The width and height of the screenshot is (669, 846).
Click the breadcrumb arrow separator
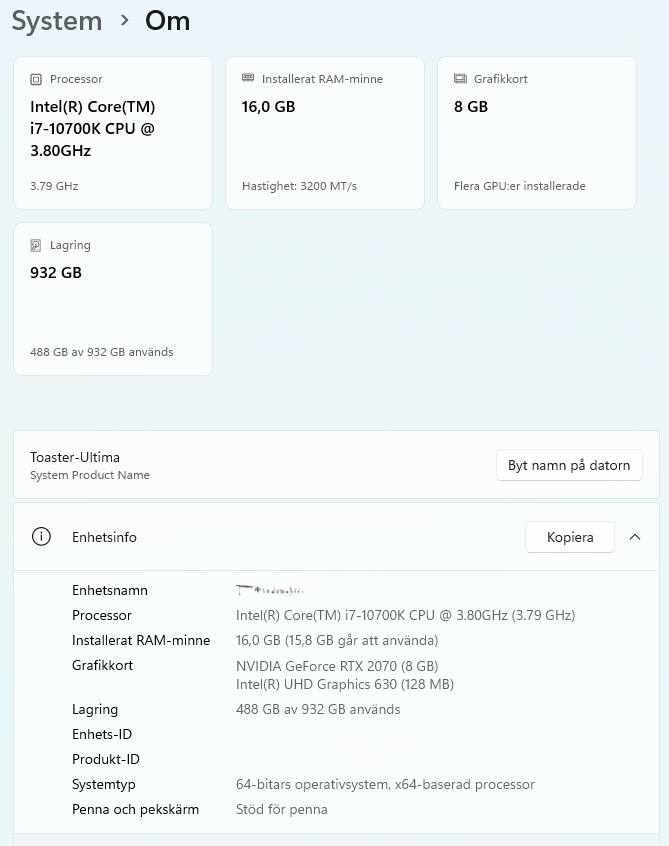pos(125,21)
